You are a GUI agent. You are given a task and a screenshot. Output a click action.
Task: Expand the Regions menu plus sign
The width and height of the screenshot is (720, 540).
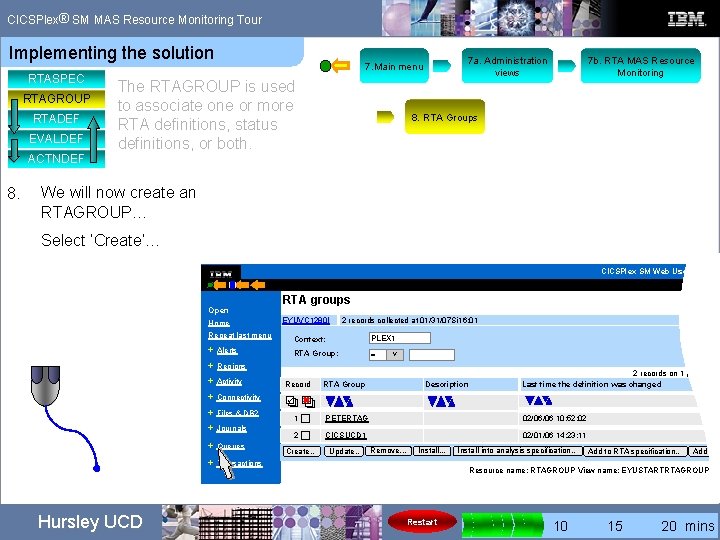[210, 366]
